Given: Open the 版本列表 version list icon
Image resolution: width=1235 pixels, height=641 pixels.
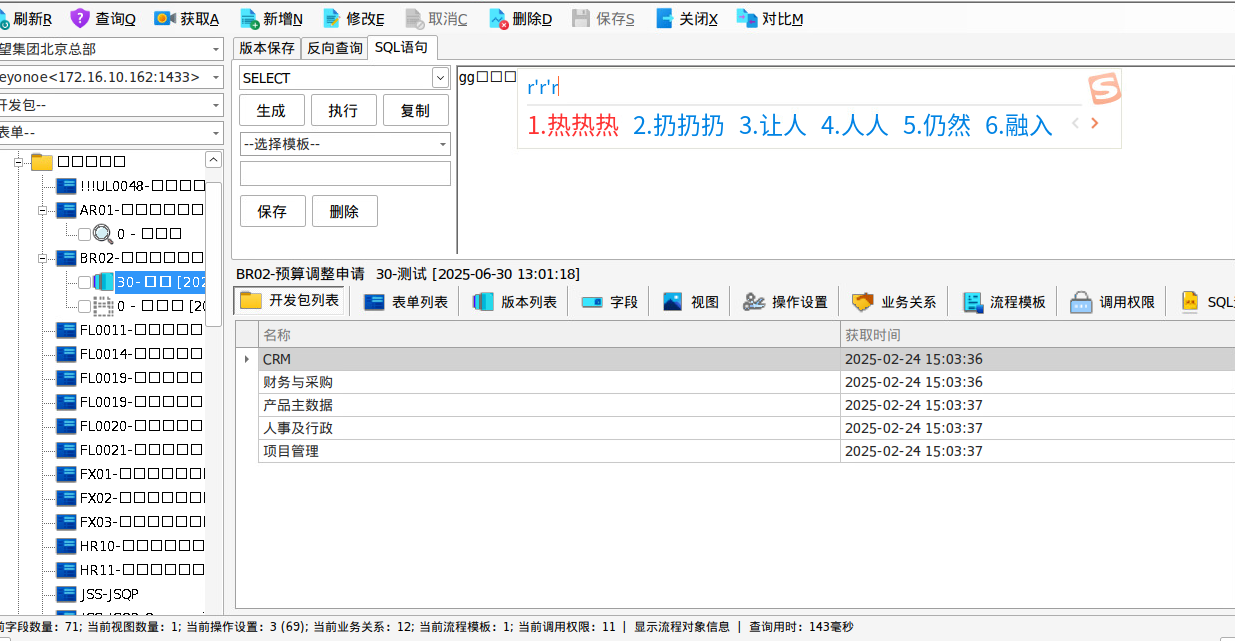Looking at the screenshot, I should (483, 302).
